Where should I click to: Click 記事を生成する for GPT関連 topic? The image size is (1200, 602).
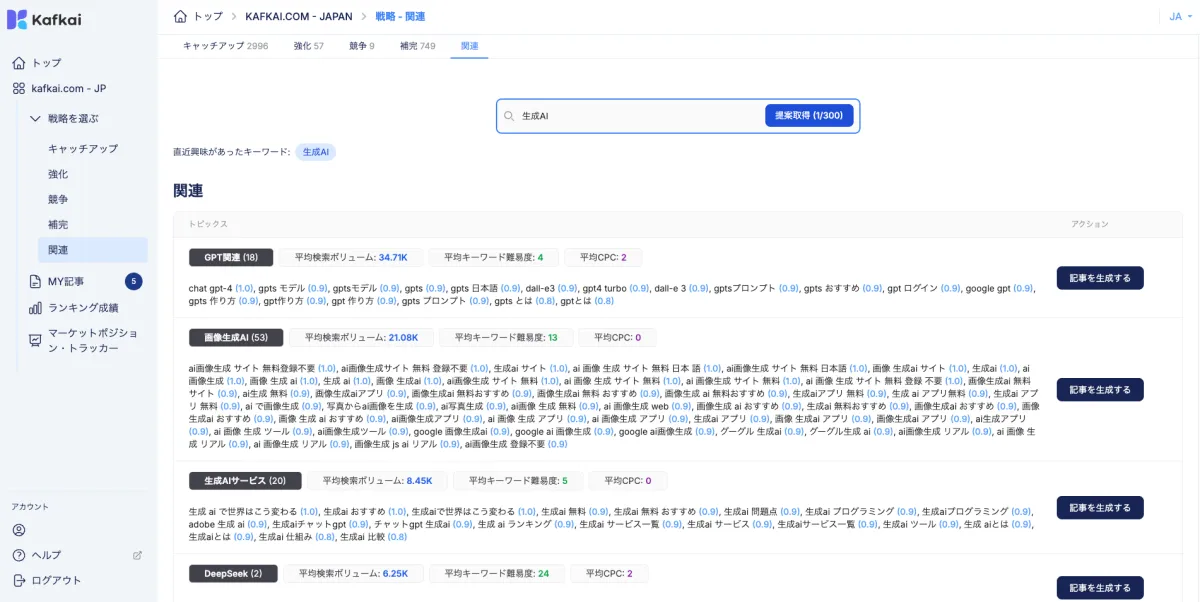click(1100, 277)
